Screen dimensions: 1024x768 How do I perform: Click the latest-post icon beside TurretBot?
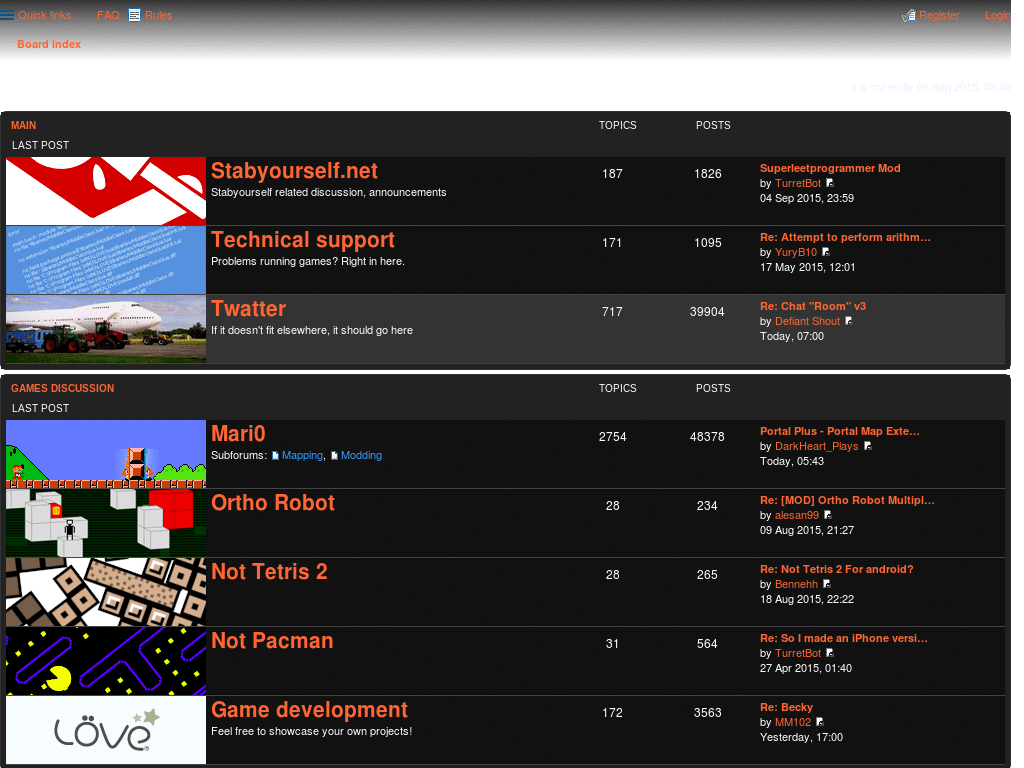tap(829, 183)
